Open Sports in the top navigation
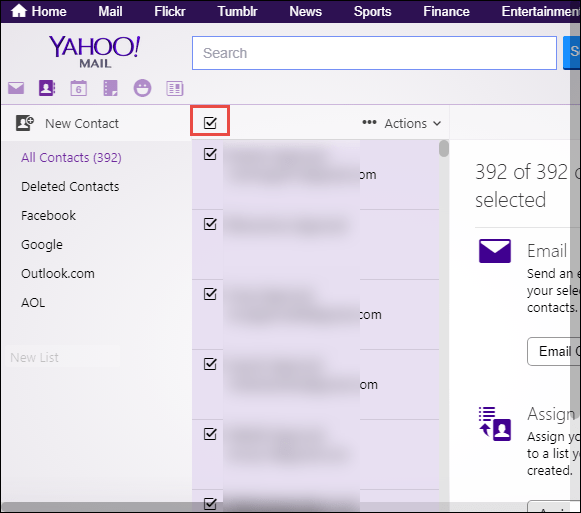Viewport: 581px width, 513px height. coord(372,11)
